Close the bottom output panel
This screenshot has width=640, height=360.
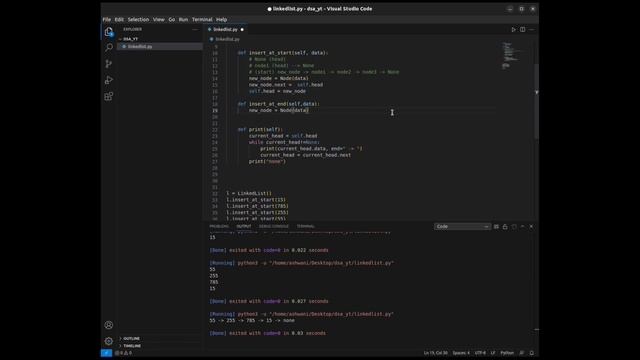pyautogui.click(x=531, y=227)
